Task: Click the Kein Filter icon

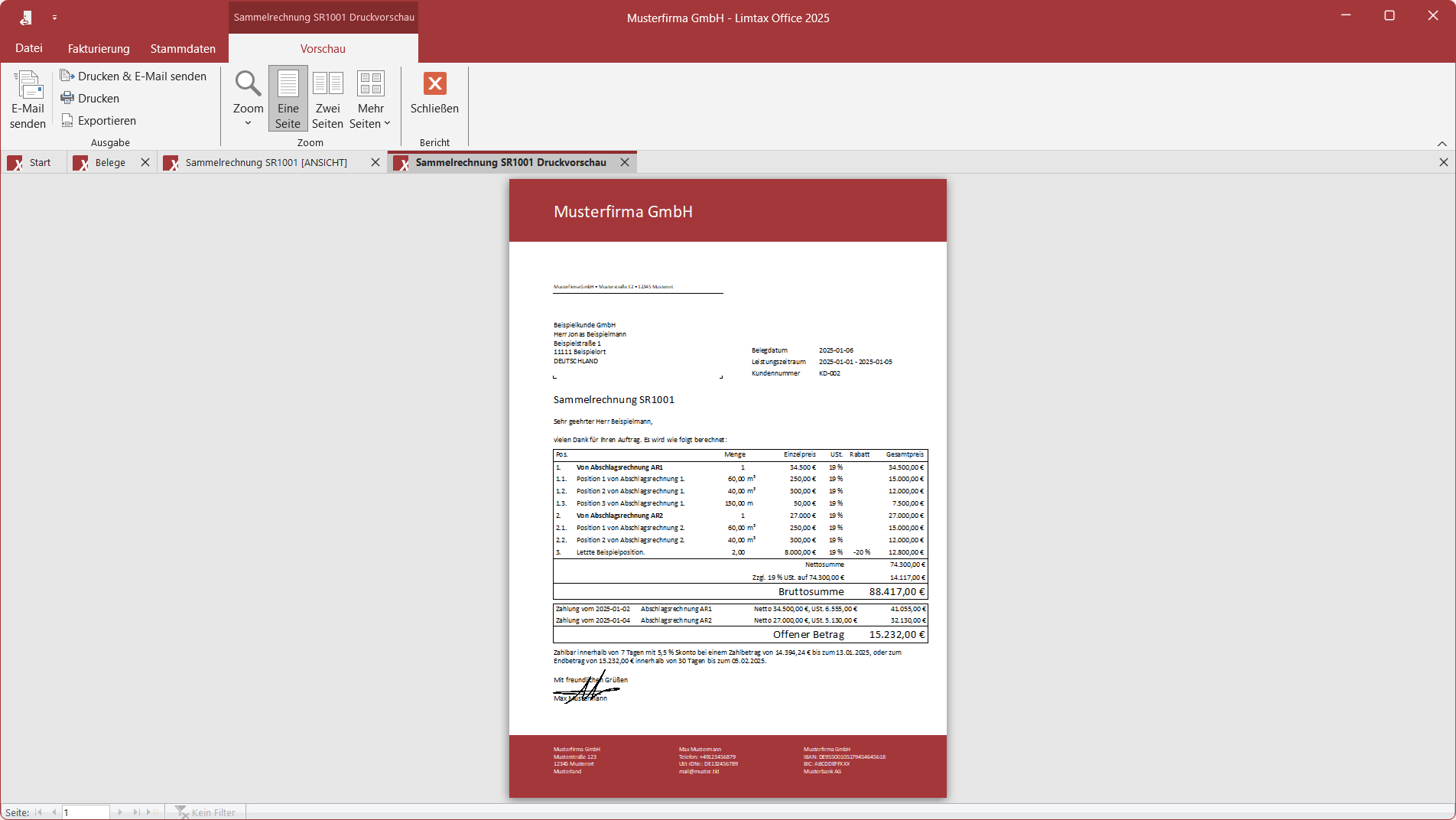Action: [181, 812]
